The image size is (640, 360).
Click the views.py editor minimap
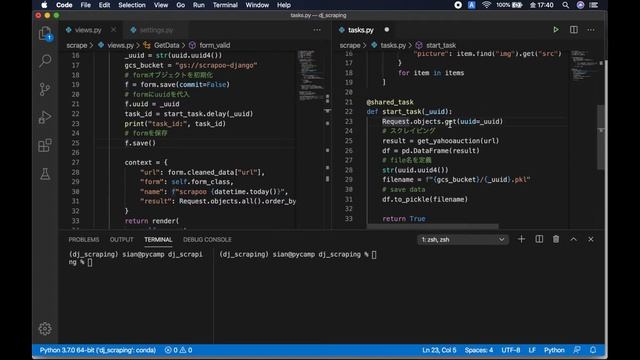coord(310,76)
